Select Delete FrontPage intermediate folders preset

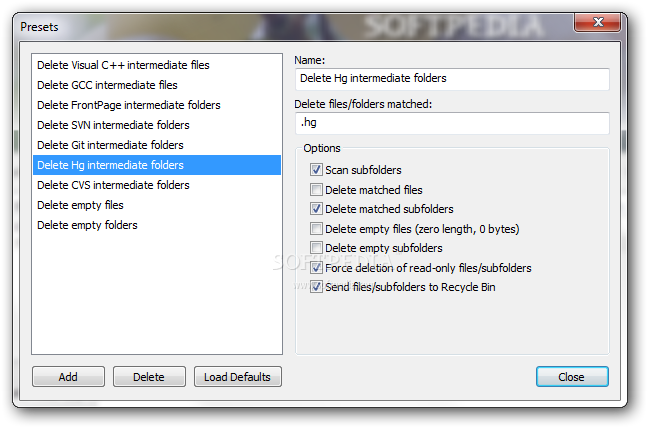pyautogui.click(x=157, y=105)
